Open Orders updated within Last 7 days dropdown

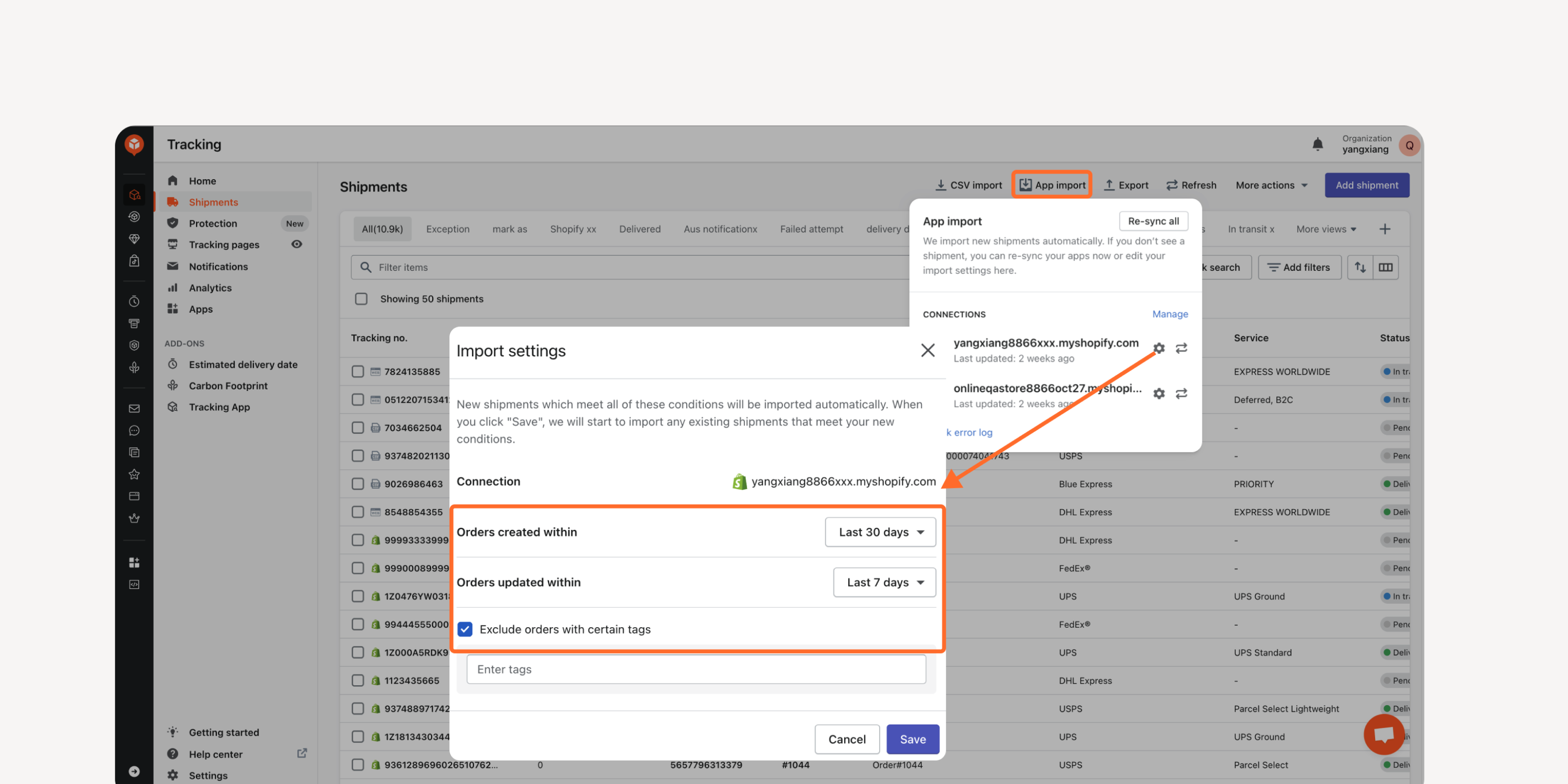pos(884,582)
